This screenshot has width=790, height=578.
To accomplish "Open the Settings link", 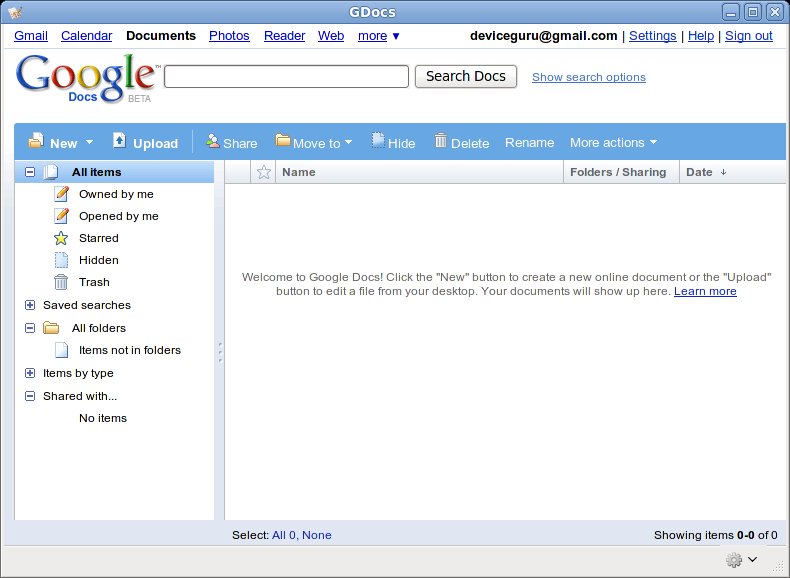I will click(652, 36).
